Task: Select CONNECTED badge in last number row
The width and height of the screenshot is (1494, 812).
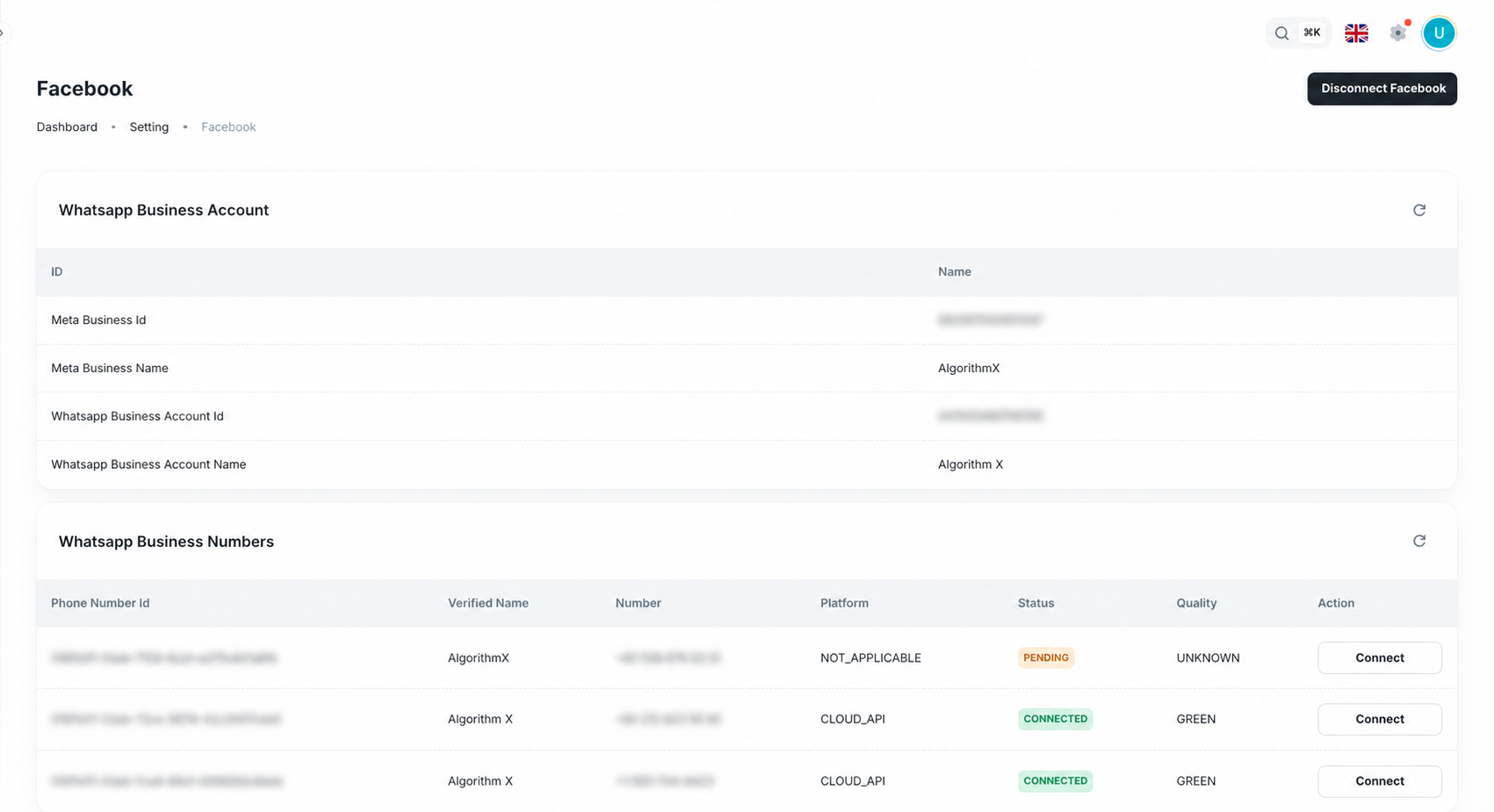Action: click(x=1055, y=780)
